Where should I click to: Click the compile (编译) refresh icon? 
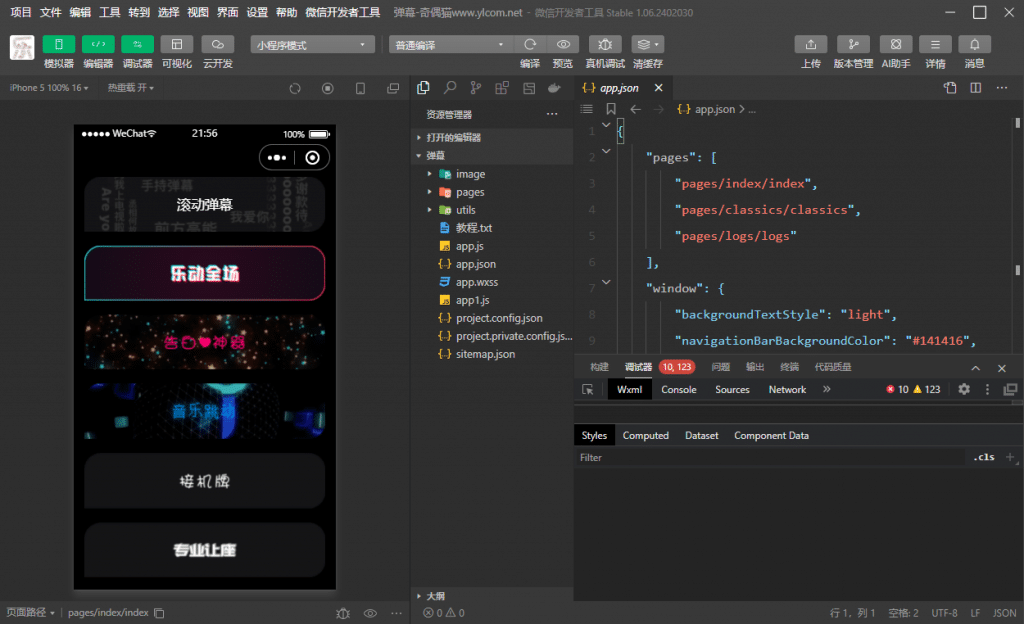[x=530, y=44]
